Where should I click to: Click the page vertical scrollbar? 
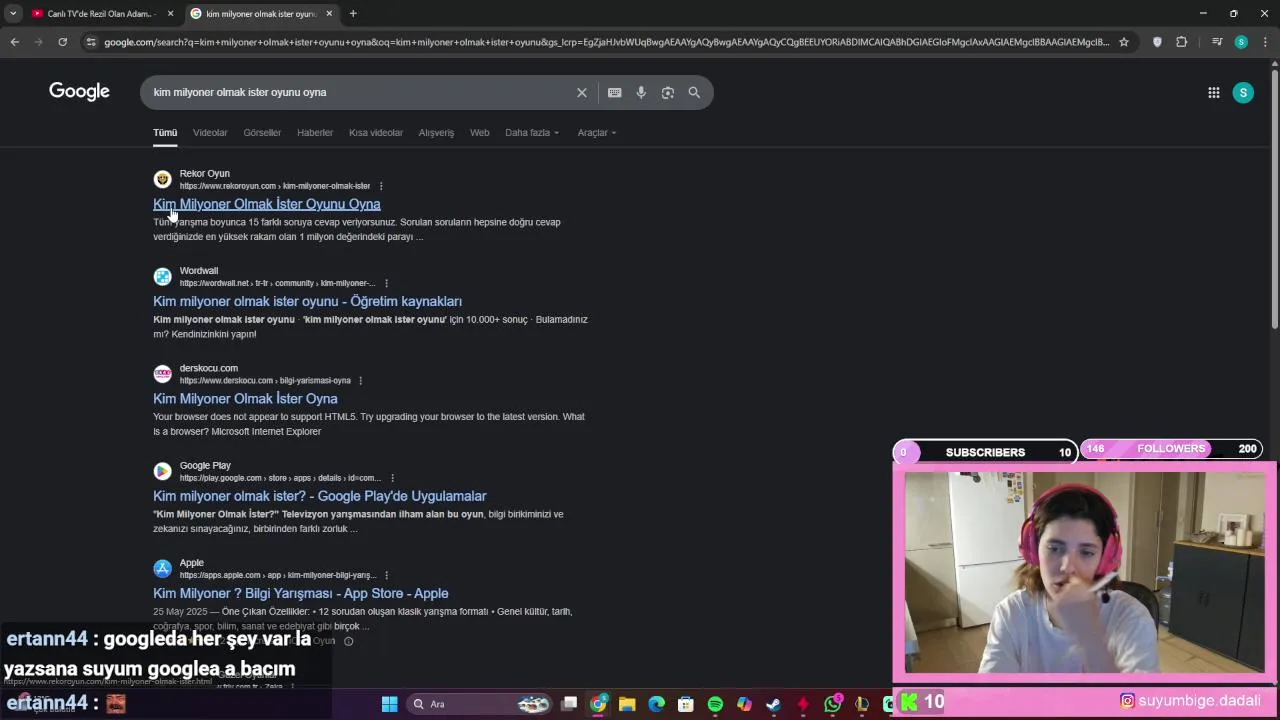click(x=1274, y=200)
